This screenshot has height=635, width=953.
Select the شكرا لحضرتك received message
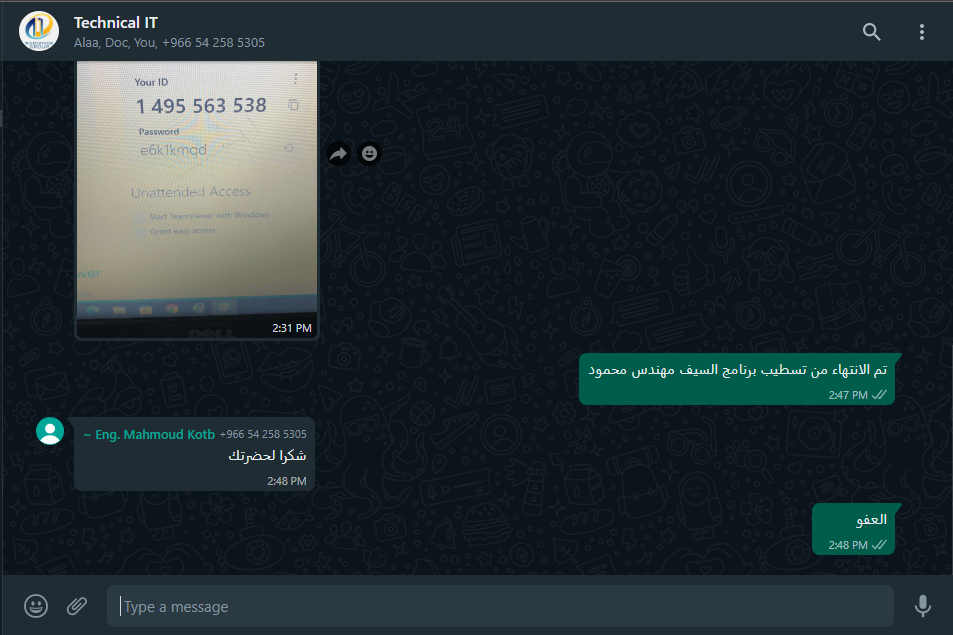point(194,454)
